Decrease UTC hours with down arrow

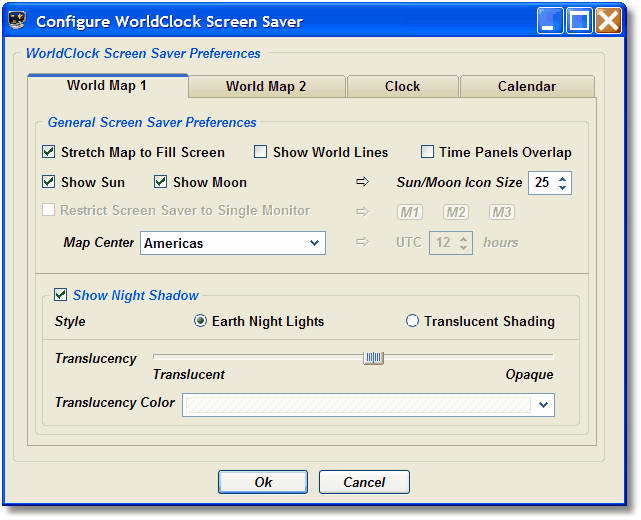pos(463,247)
